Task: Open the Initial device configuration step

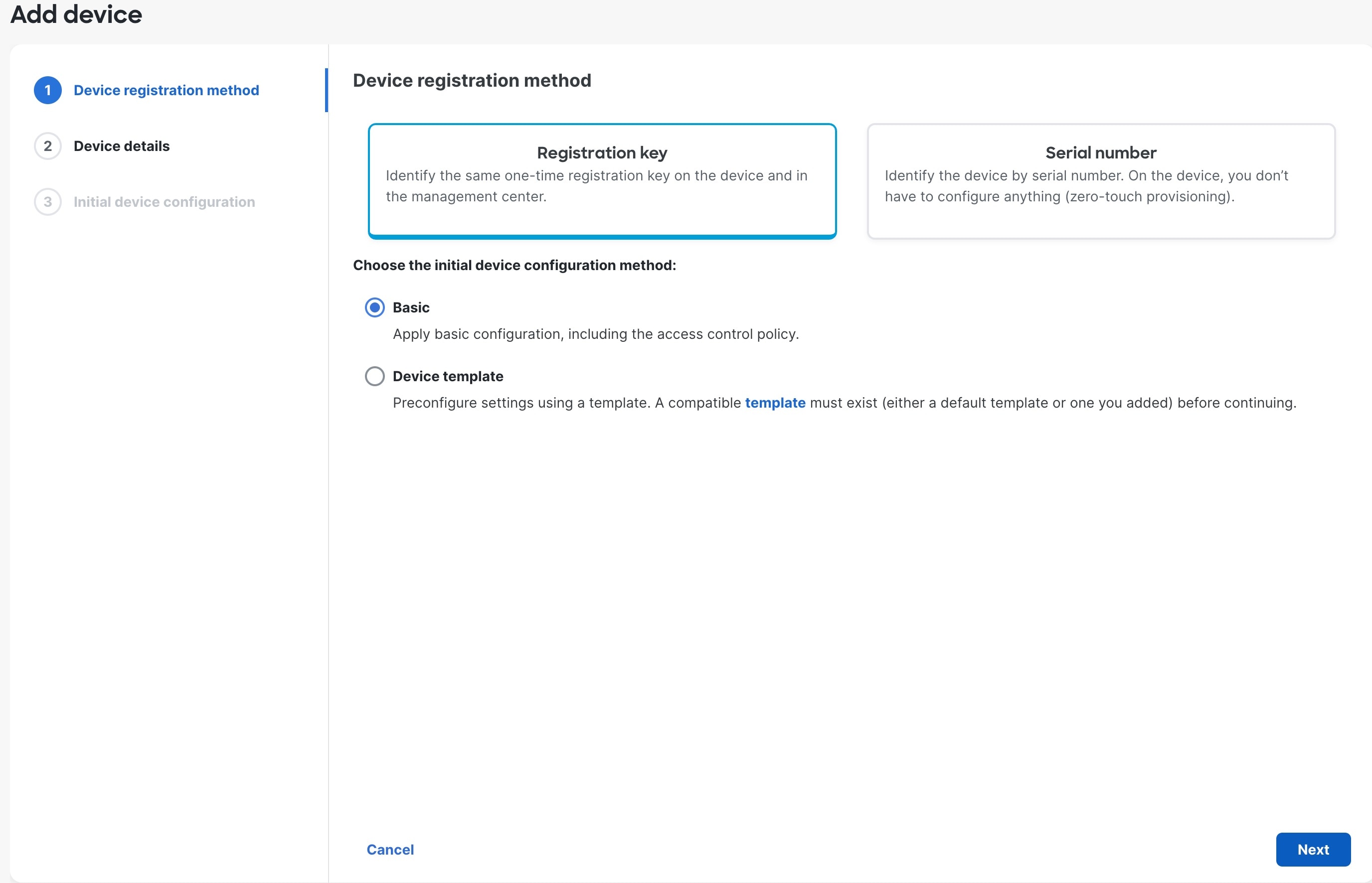Action: coord(164,201)
